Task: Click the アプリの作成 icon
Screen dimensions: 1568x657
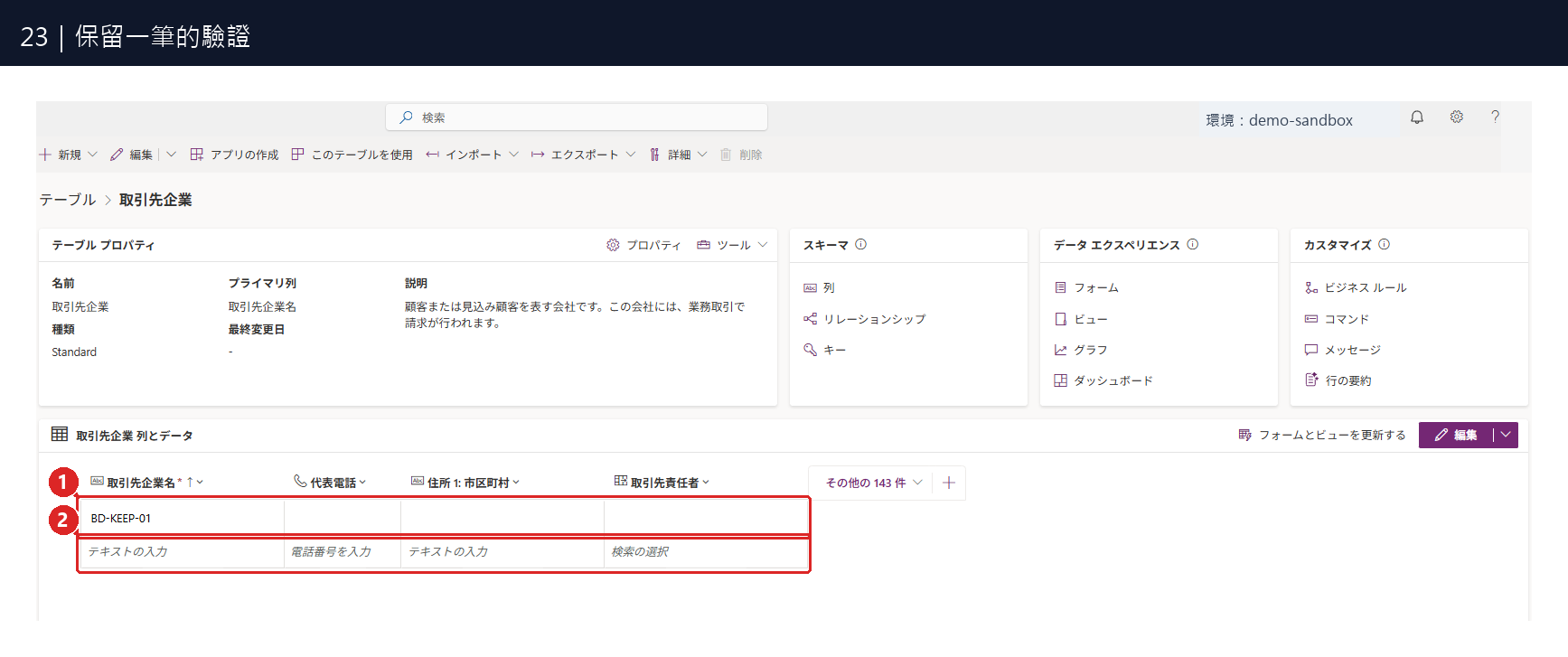Action: [x=196, y=155]
